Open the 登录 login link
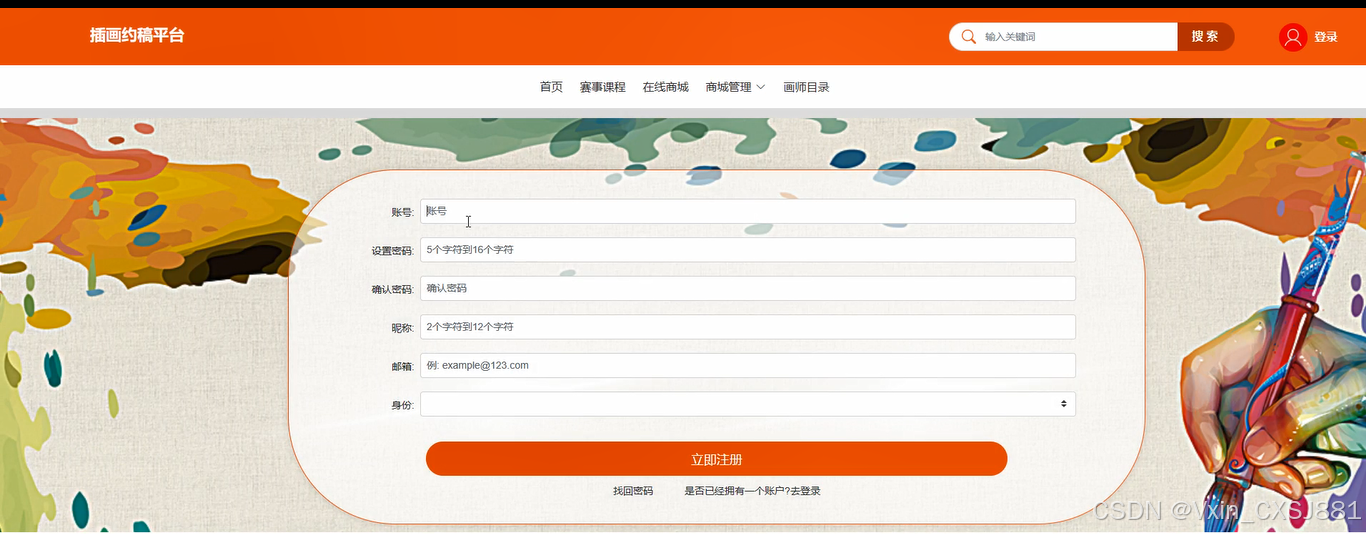This screenshot has width=1366, height=534. click(1326, 37)
